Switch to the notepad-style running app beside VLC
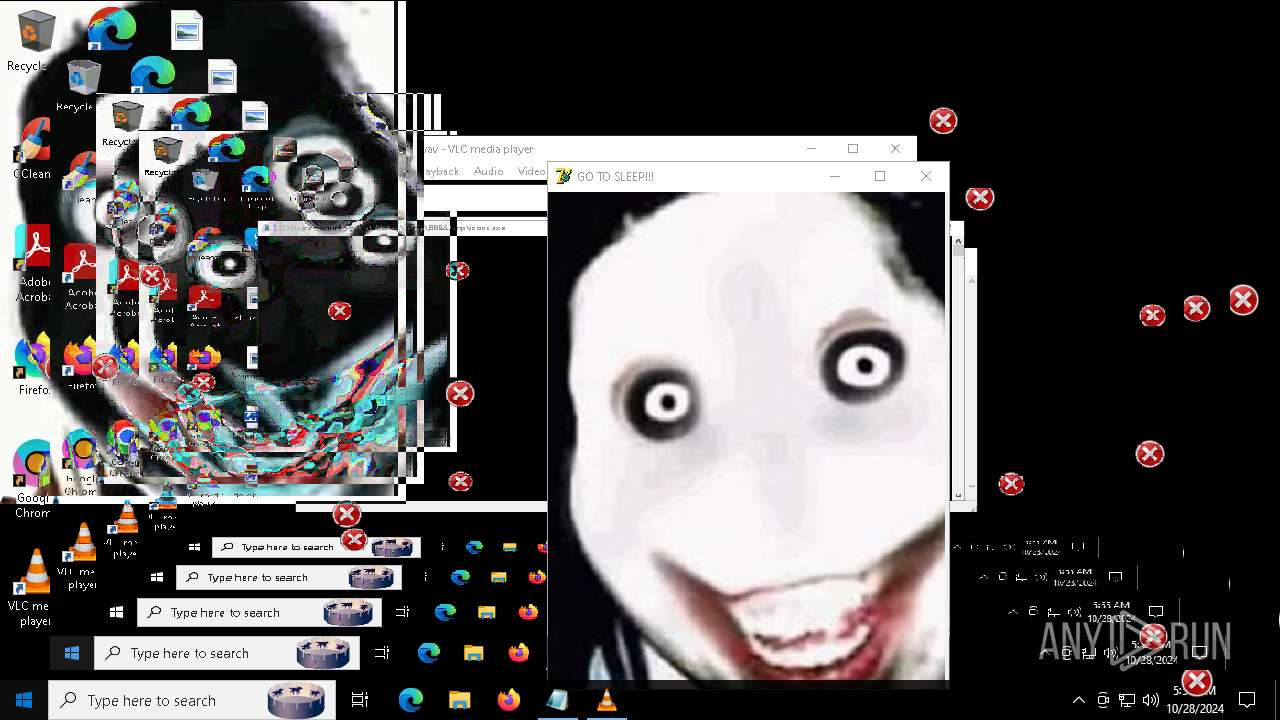Screen dimensions: 1280x720 (x=557, y=700)
